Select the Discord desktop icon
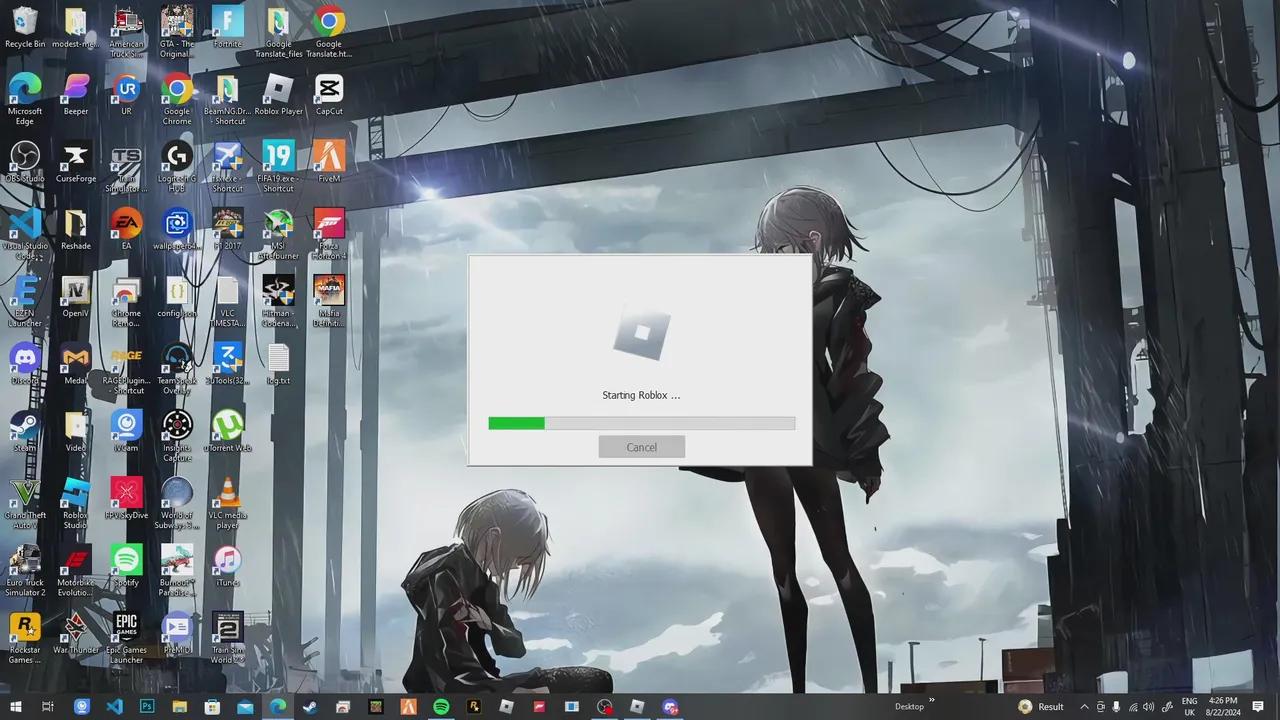Viewport: 1280px width, 720px height. [x=25, y=364]
